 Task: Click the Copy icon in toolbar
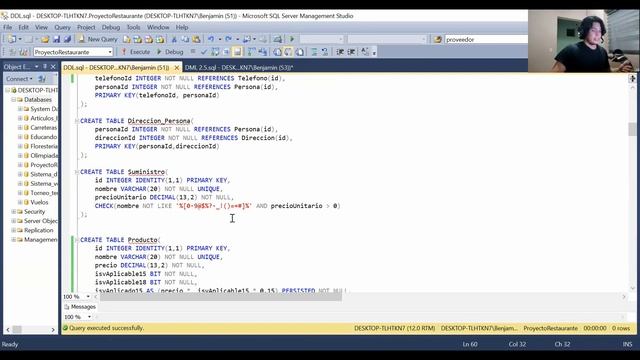(185, 39)
